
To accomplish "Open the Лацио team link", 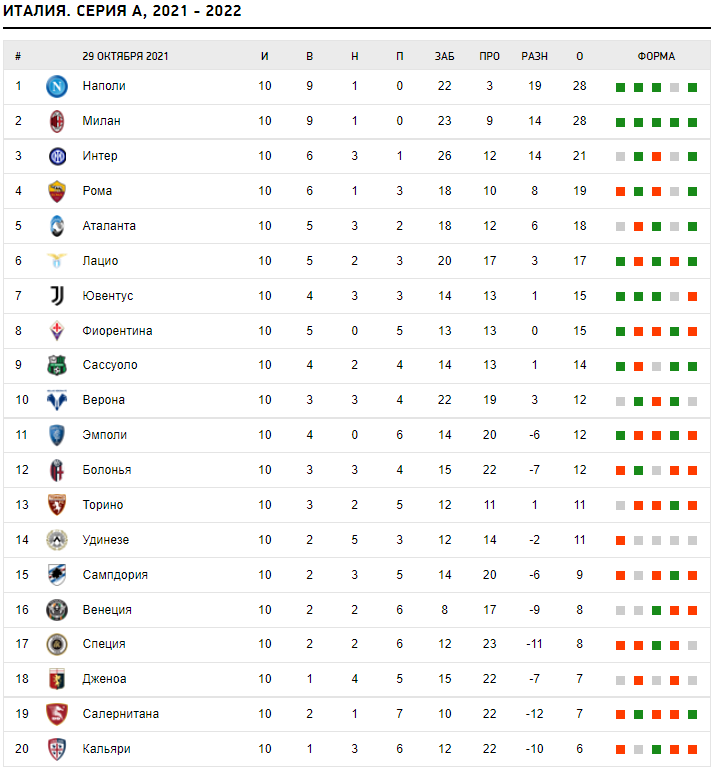I will click(x=100, y=261).
